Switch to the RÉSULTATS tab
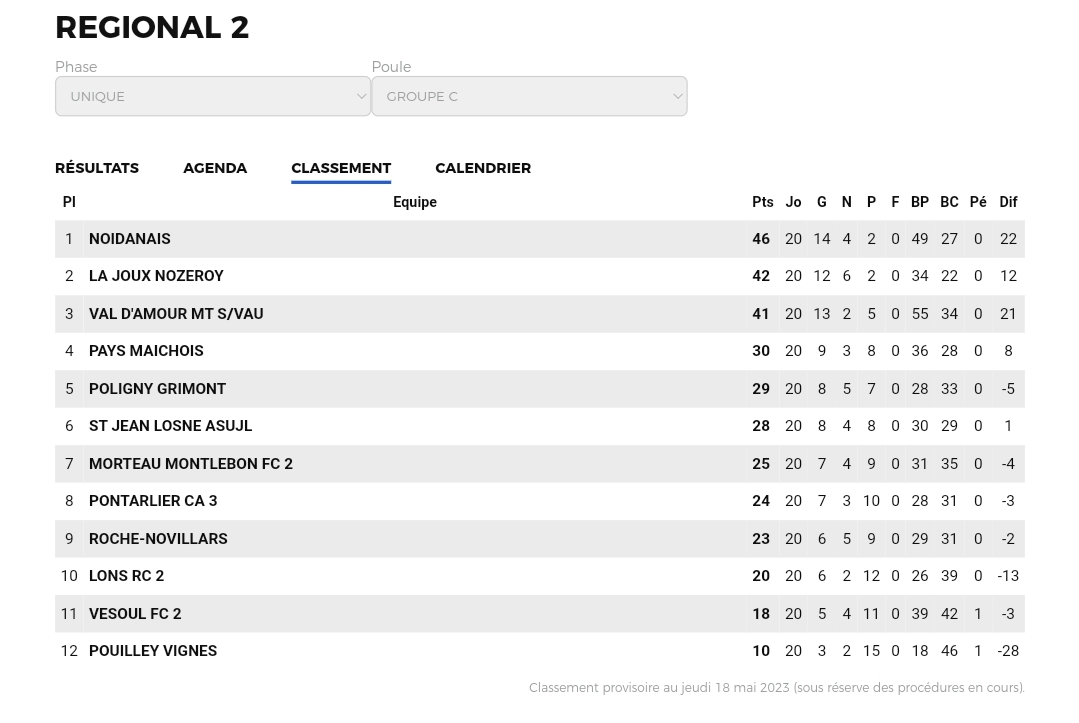Screen dimensions: 1079x723 (97, 168)
